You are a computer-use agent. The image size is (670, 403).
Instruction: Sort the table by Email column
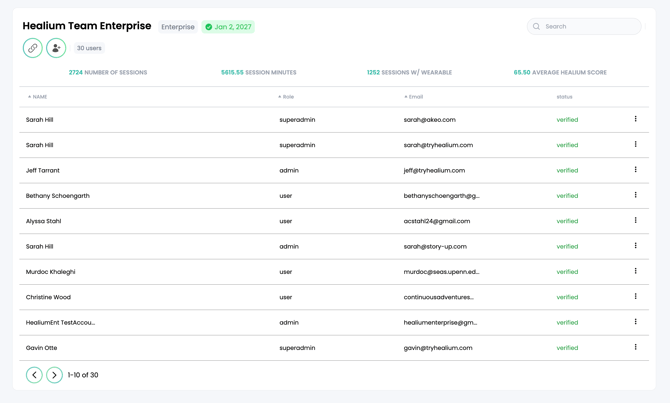pyautogui.click(x=413, y=97)
